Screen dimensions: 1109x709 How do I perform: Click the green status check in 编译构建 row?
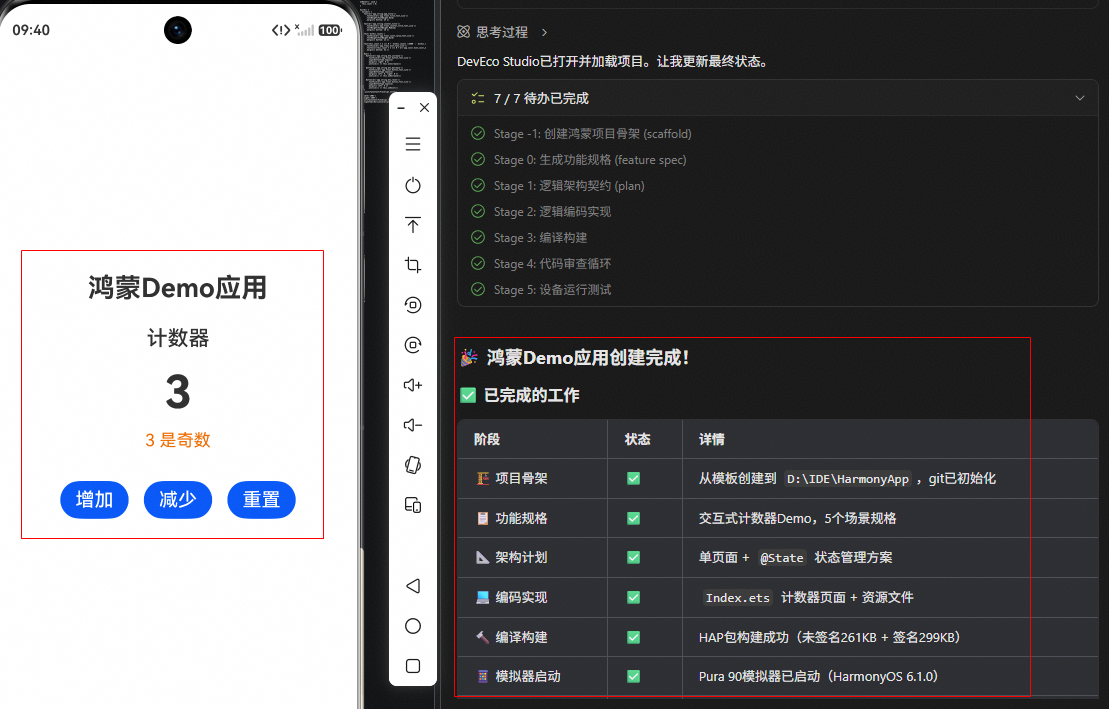(x=634, y=638)
